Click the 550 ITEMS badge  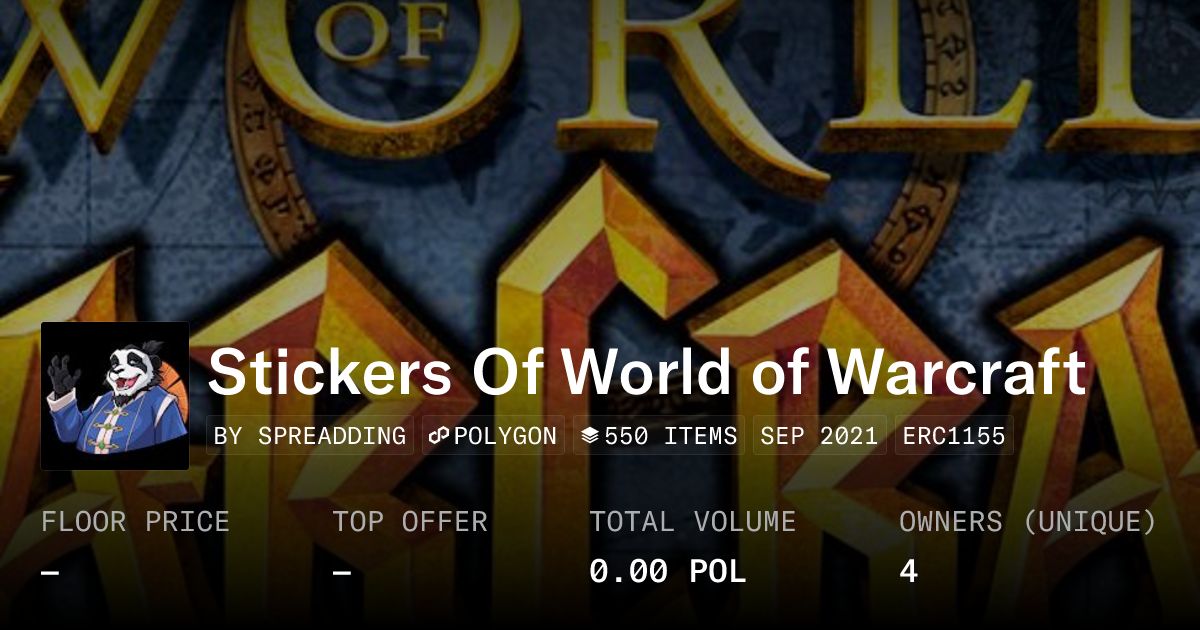658,436
